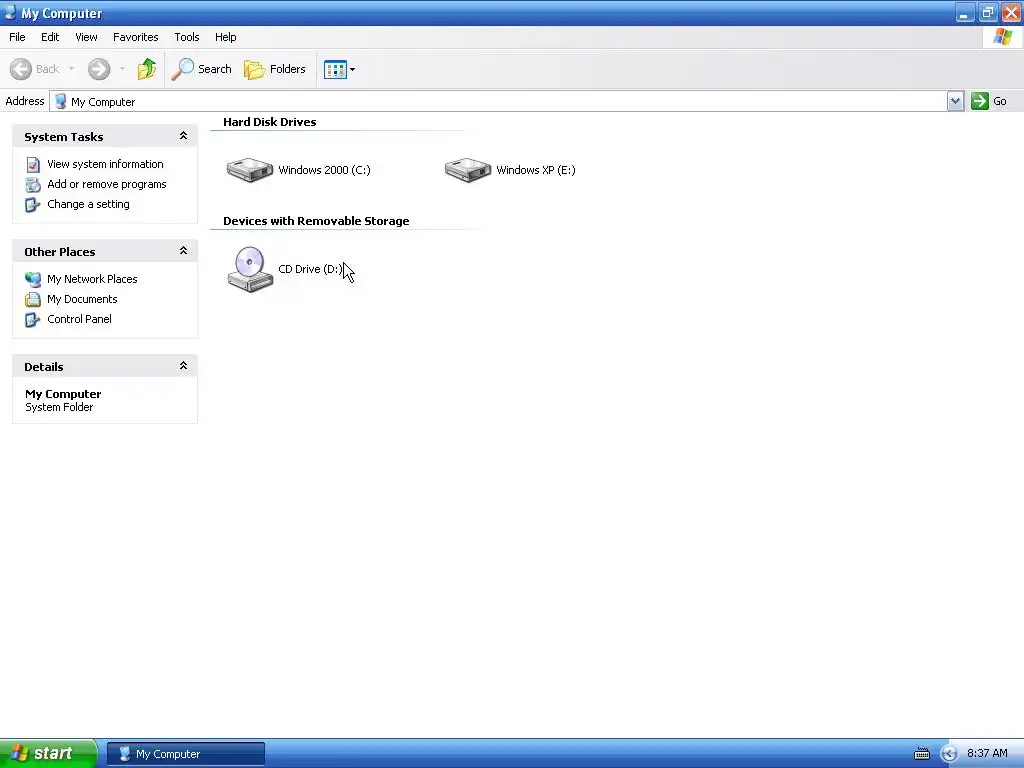Screen dimensions: 1024x768
Task: Click the System Tasks header title
Action: [63, 137]
